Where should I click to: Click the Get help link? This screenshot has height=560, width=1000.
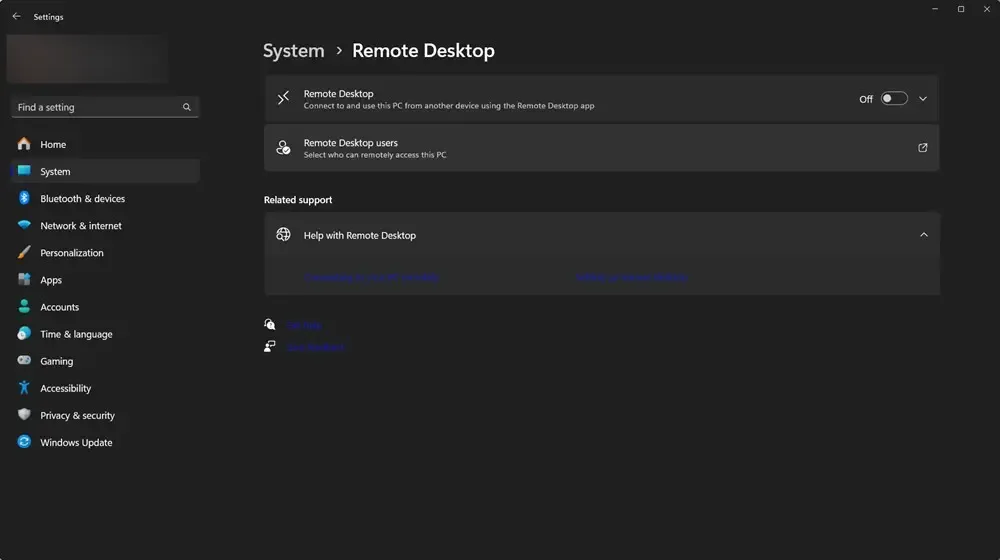[x=304, y=325]
